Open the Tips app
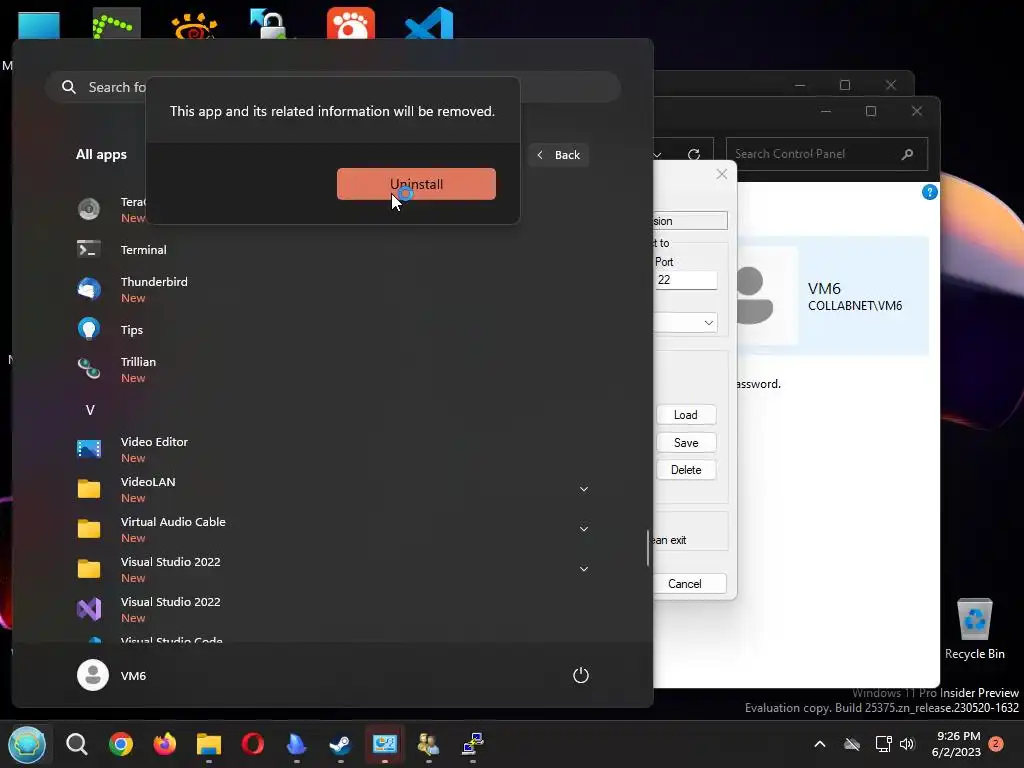The height and width of the screenshot is (768, 1024). (131, 329)
